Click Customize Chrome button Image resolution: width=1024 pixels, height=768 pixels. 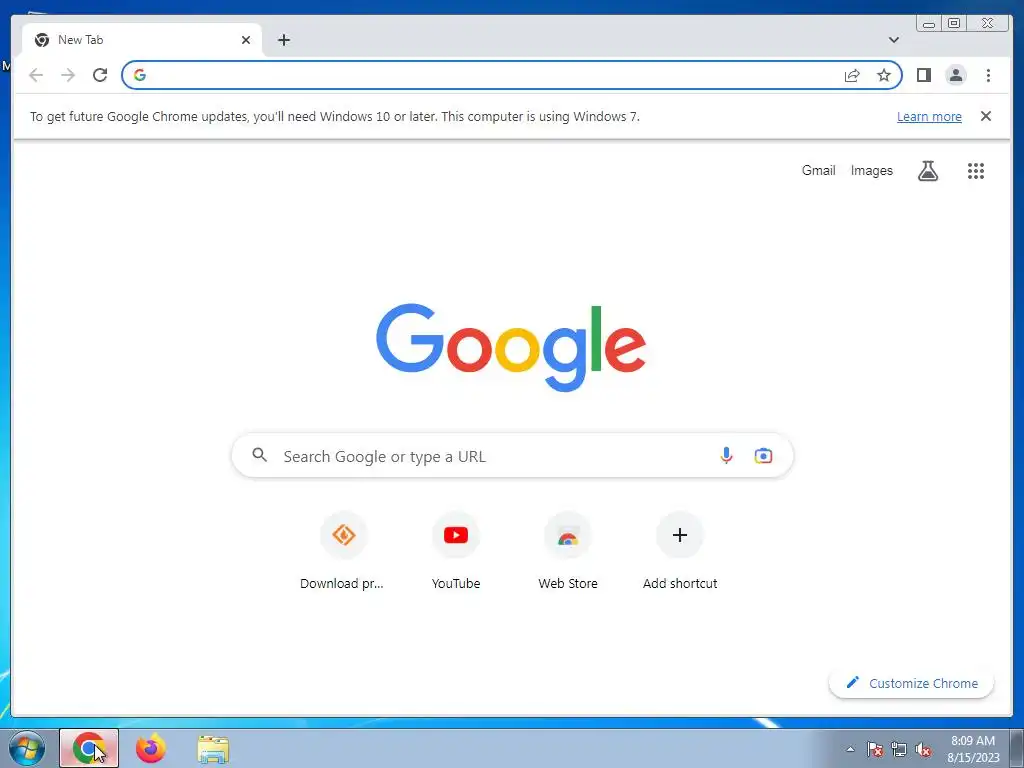tap(911, 683)
